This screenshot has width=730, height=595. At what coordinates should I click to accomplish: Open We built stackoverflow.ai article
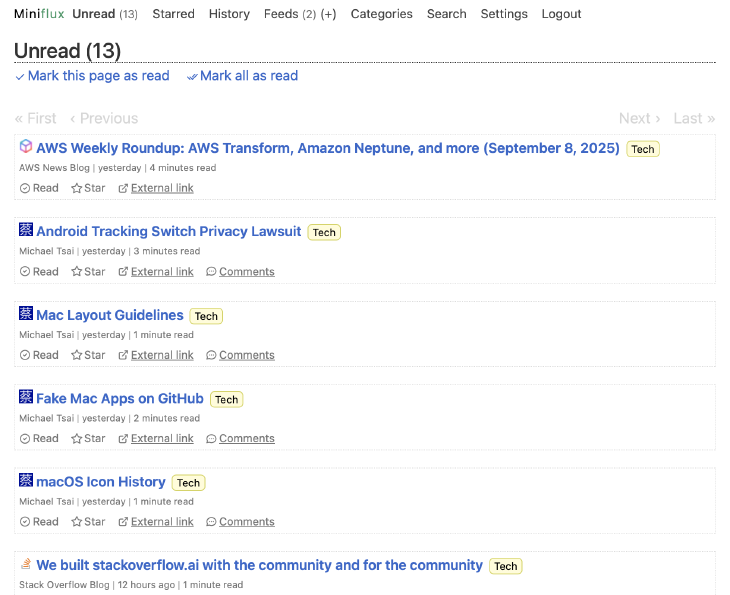click(260, 565)
